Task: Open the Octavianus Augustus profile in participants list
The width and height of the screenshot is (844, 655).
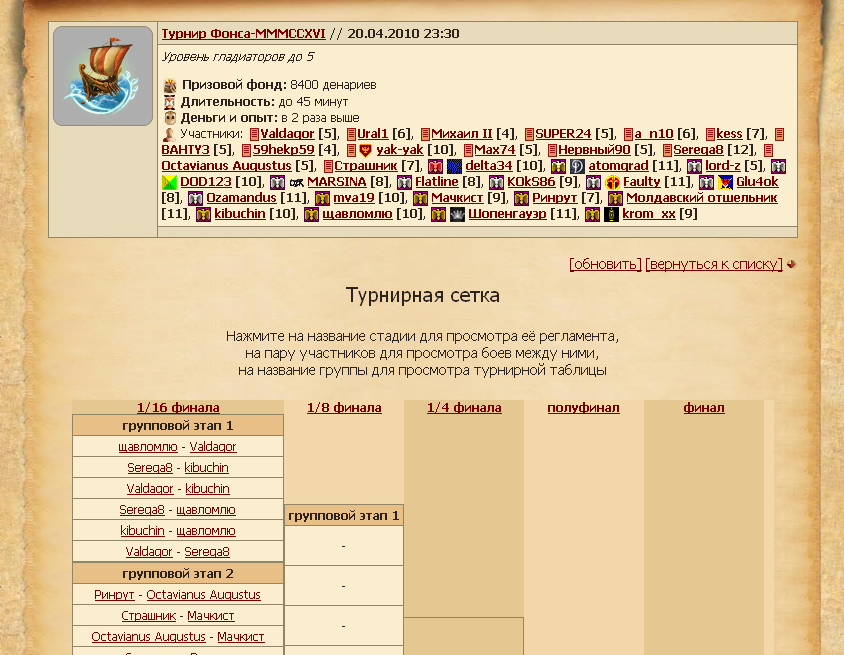Action: (226, 166)
